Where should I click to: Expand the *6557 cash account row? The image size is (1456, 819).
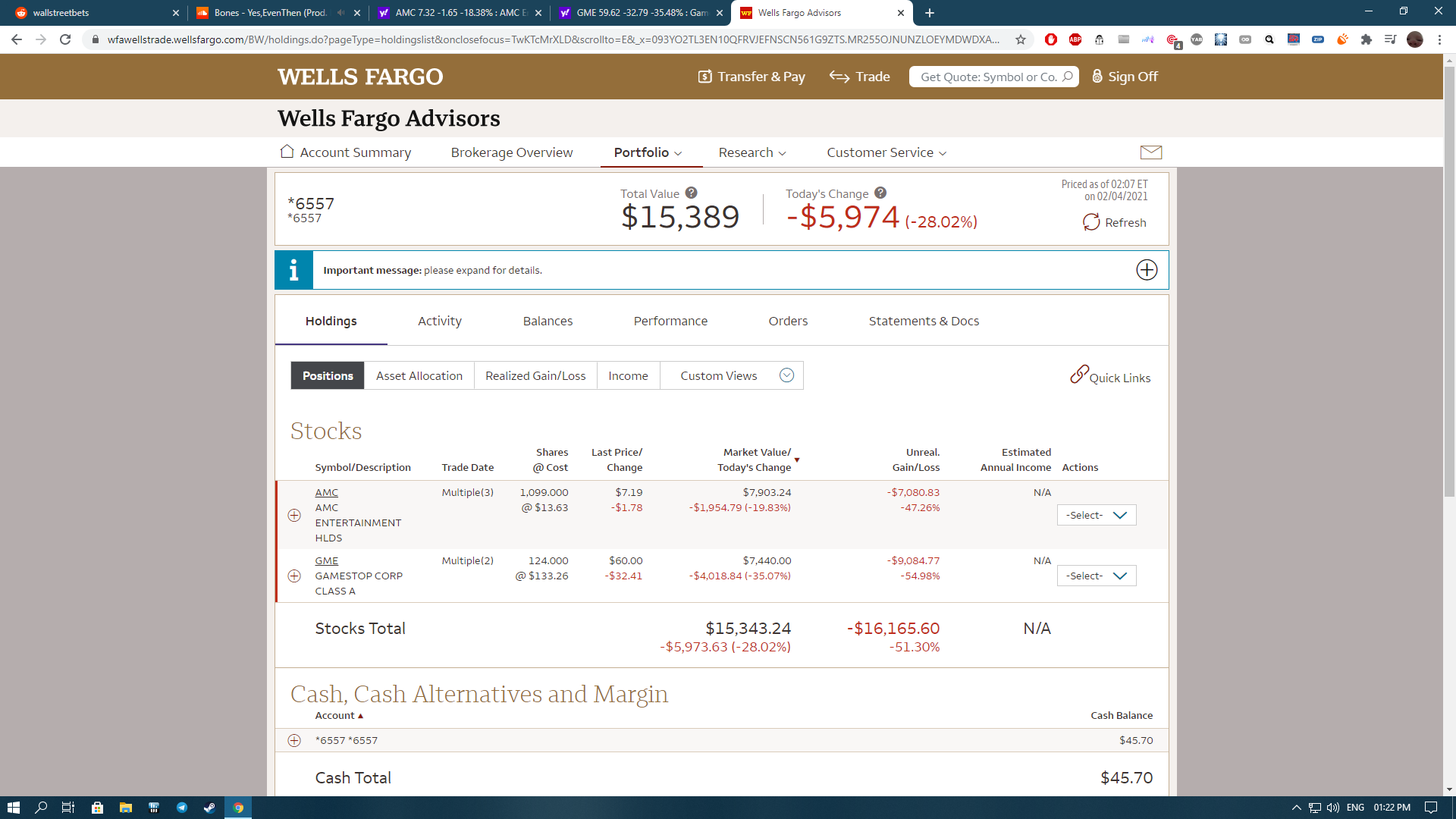pos(294,741)
